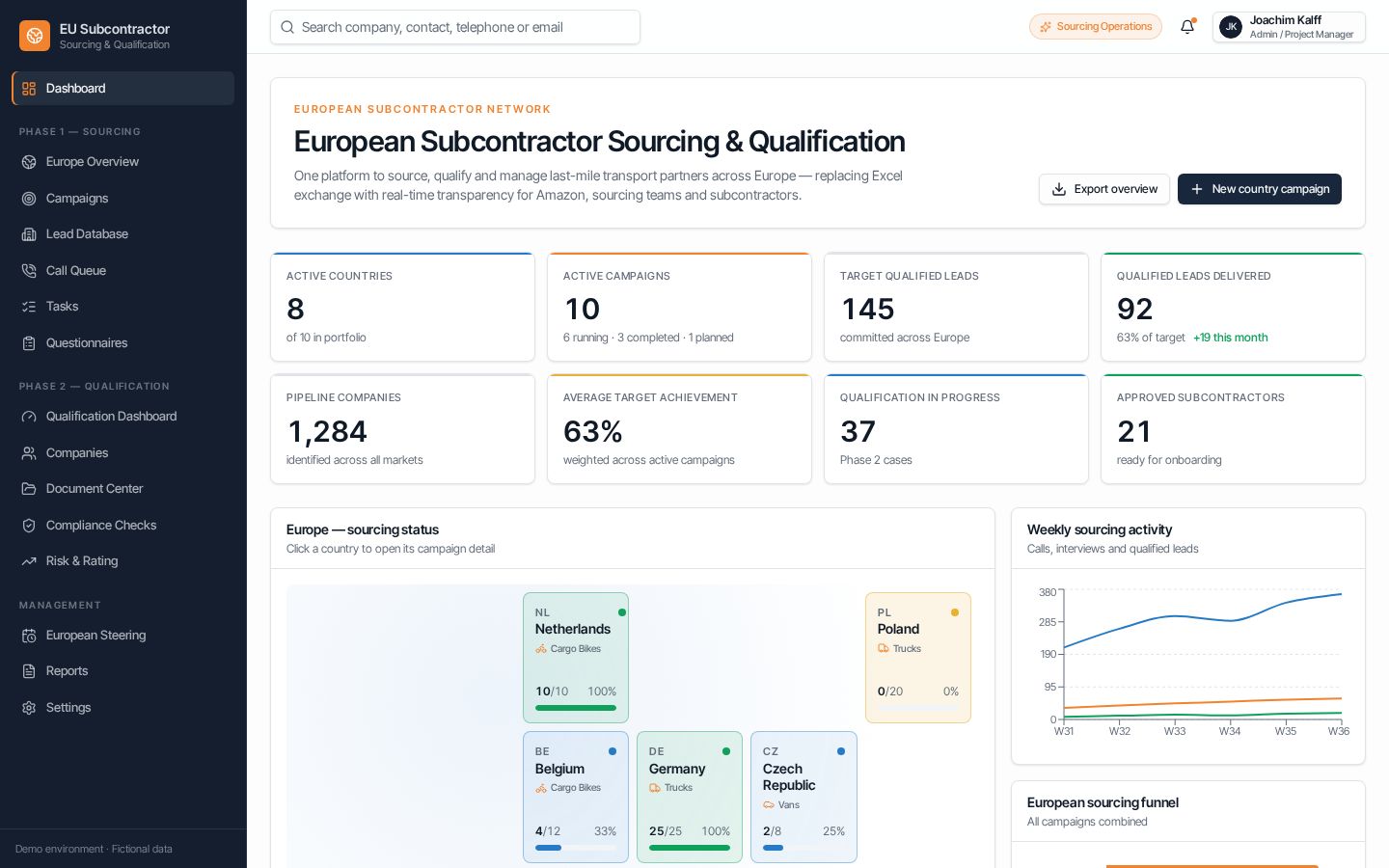The image size is (1389, 868).
Task: Click the European Steering icon
Action: click(x=29, y=636)
